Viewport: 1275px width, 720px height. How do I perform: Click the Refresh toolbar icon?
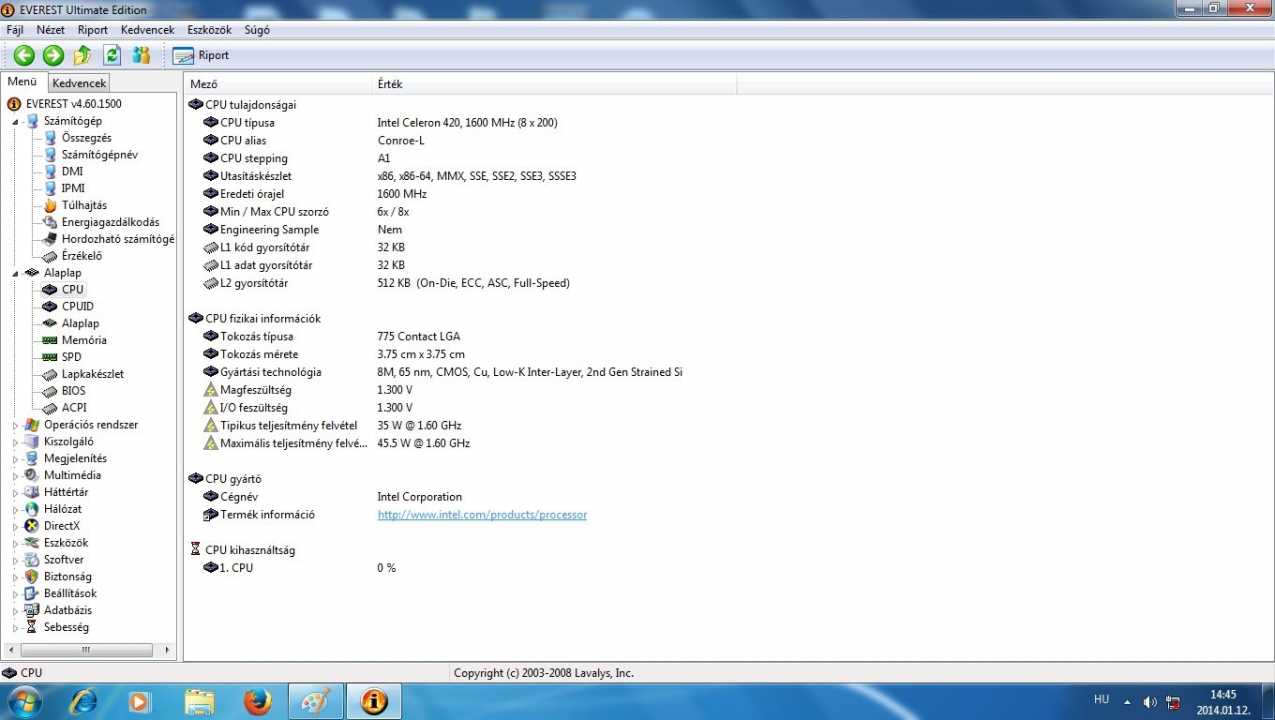pyautogui.click(x=112, y=55)
